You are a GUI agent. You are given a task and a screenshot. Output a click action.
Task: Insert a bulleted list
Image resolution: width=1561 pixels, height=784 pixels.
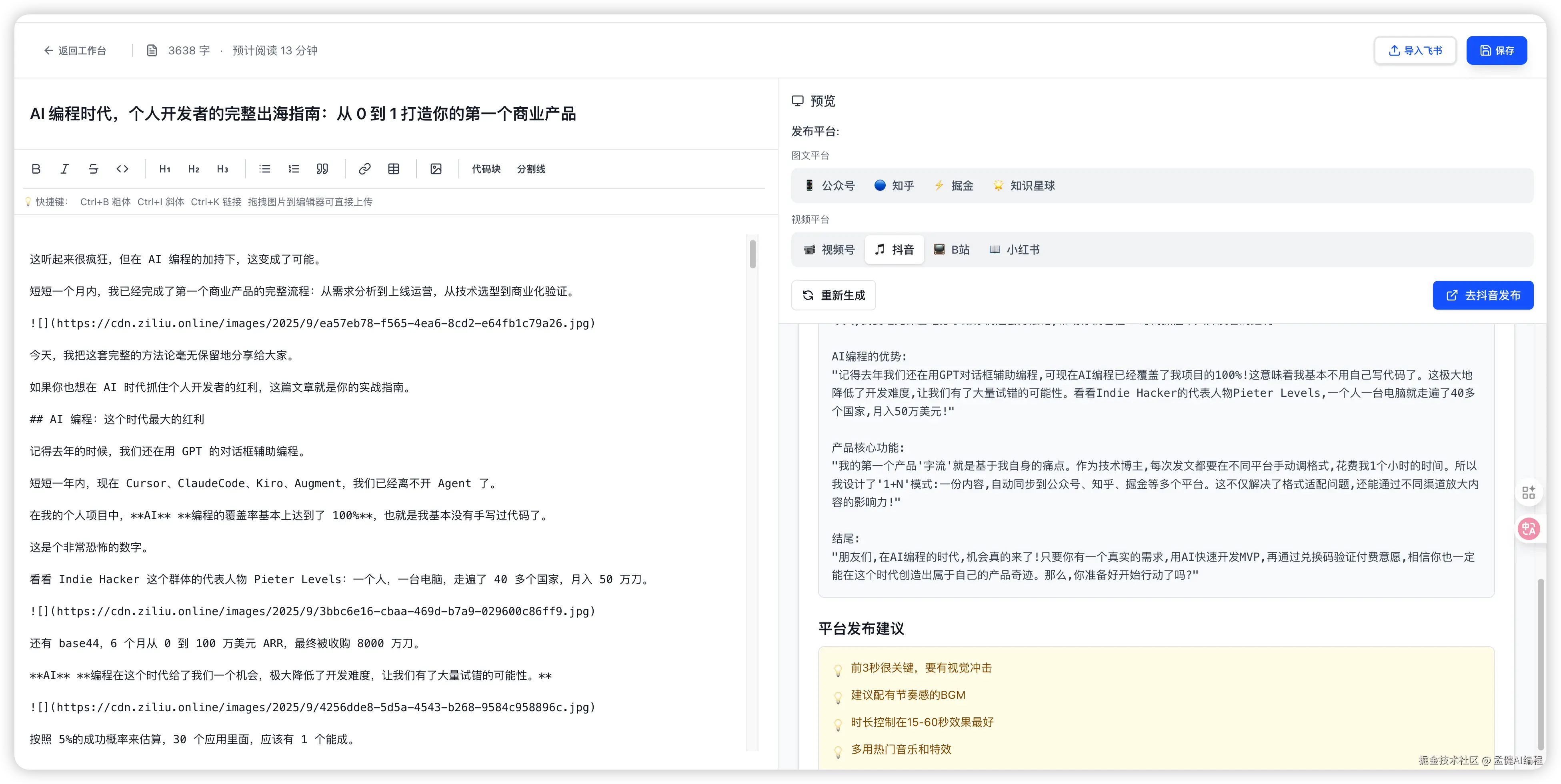pyautogui.click(x=265, y=169)
